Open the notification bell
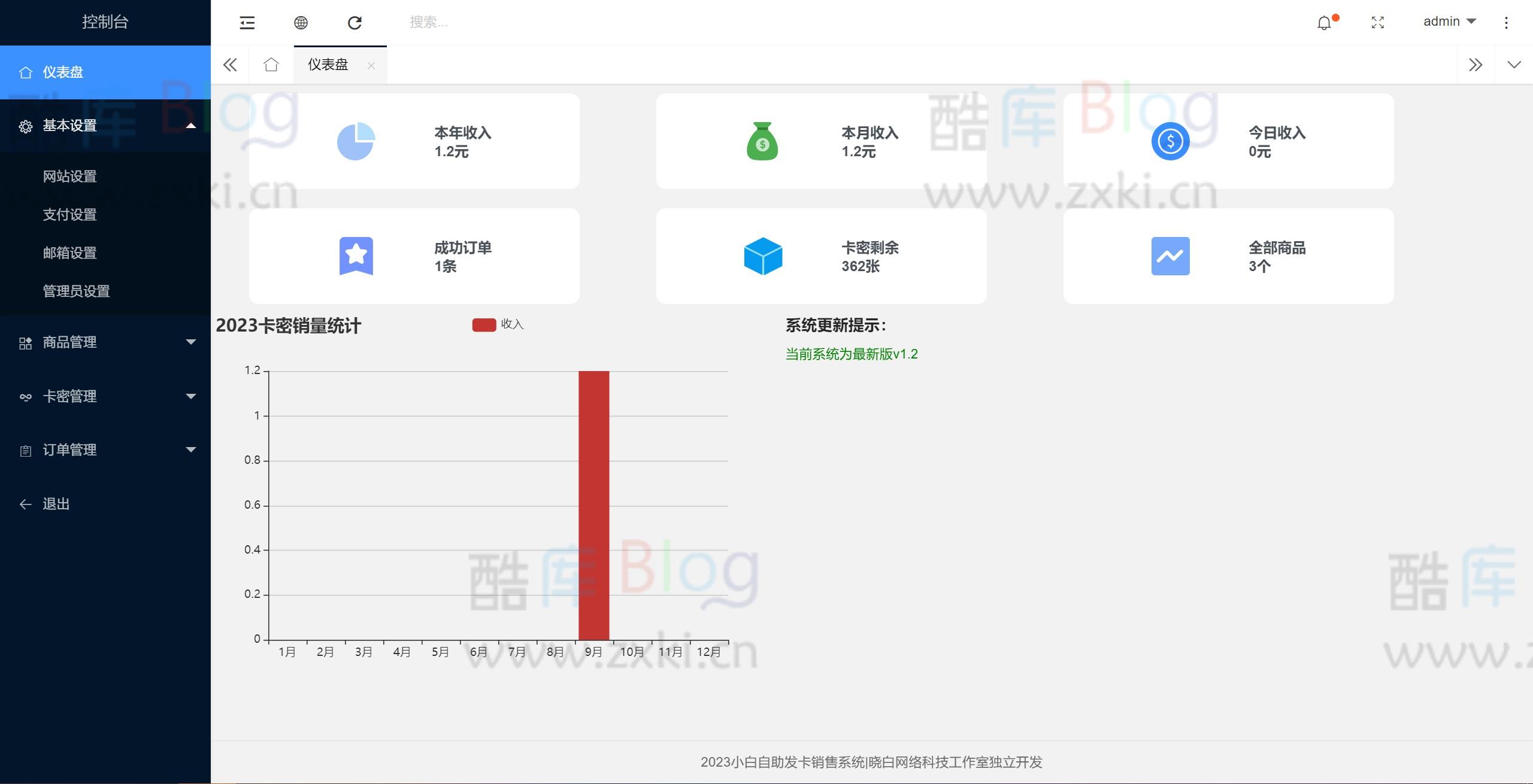Viewport: 1533px width, 784px height. click(x=1324, y=22)
